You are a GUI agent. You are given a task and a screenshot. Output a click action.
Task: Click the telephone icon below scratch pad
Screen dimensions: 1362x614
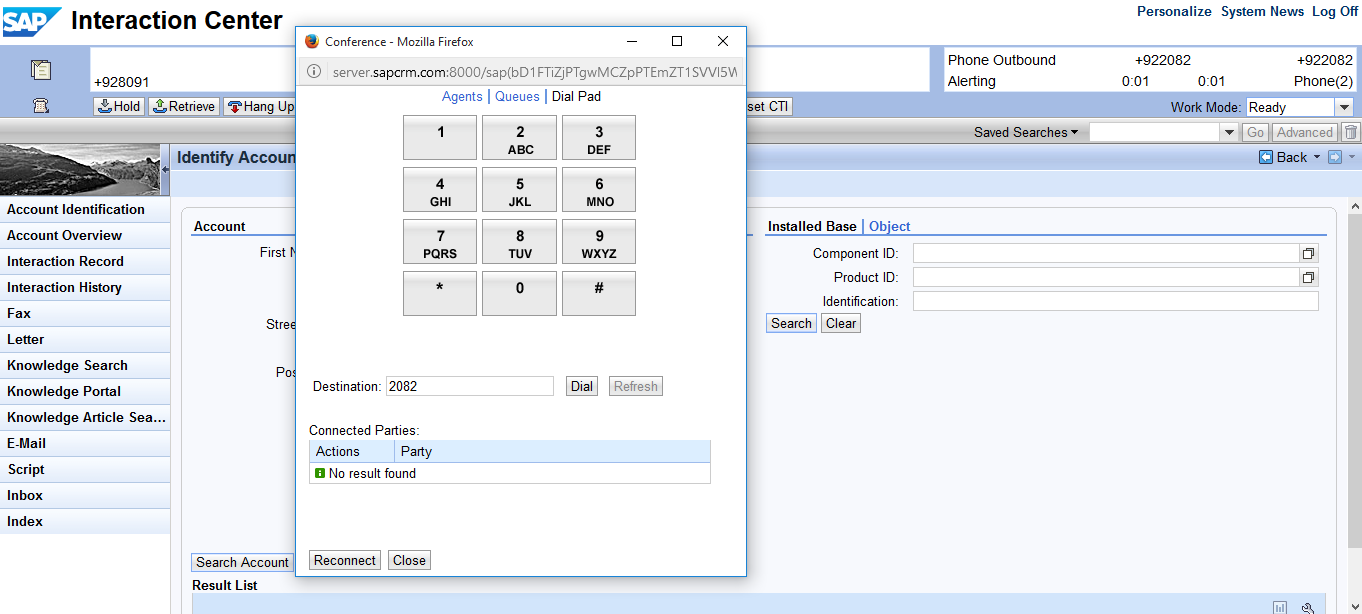pos(41,106)
